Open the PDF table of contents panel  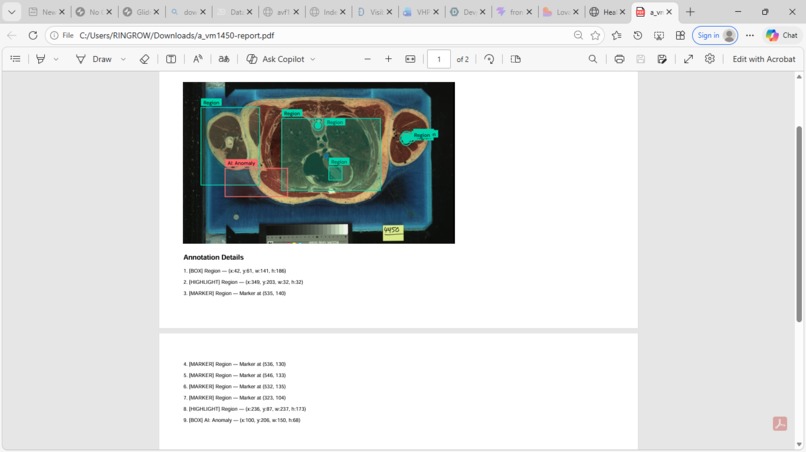point(15,59)
